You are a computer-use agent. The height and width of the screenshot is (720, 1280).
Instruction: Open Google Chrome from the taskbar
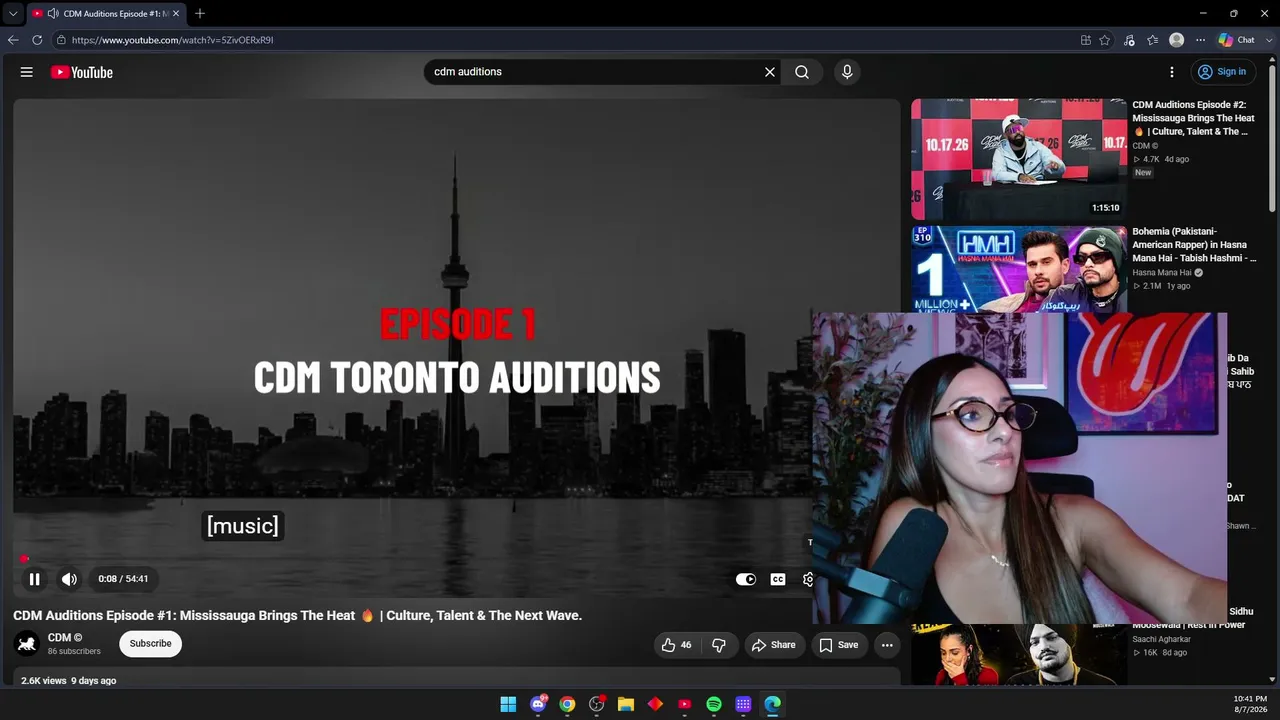(567, 704)
